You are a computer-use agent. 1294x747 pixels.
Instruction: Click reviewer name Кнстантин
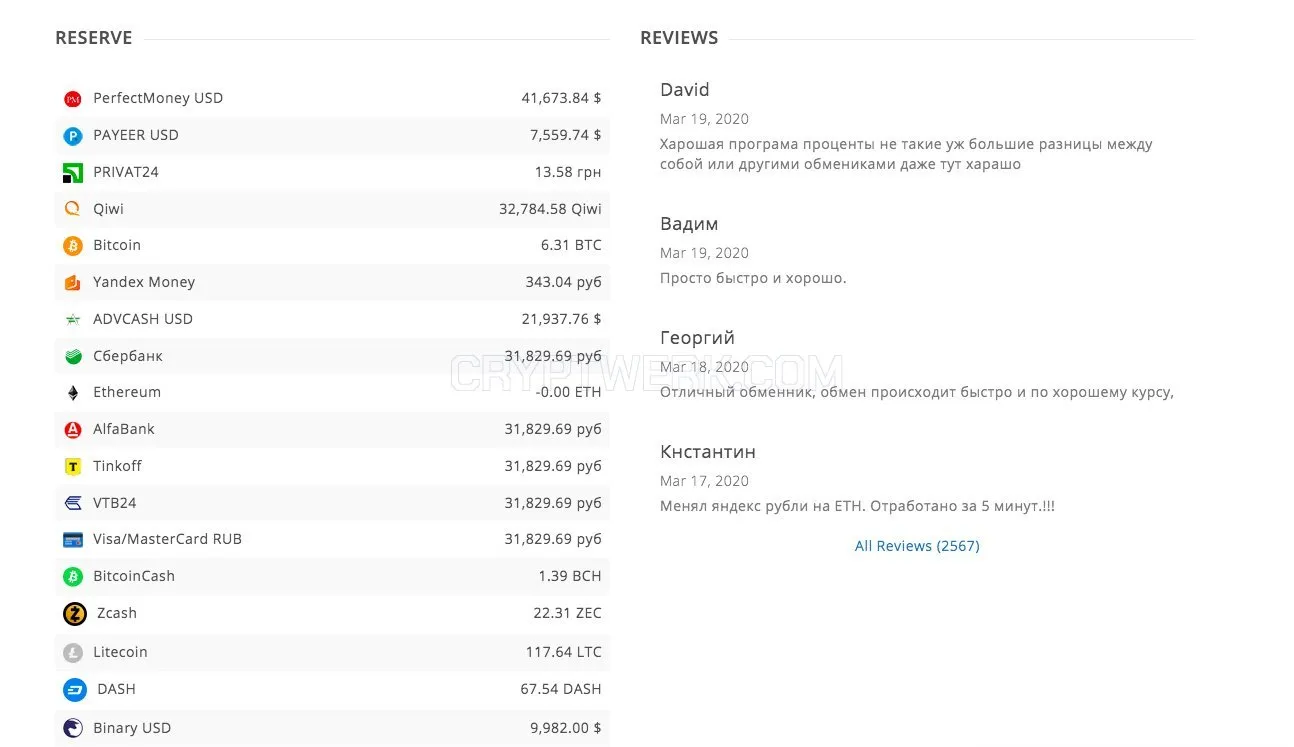(x=708, y=452)
